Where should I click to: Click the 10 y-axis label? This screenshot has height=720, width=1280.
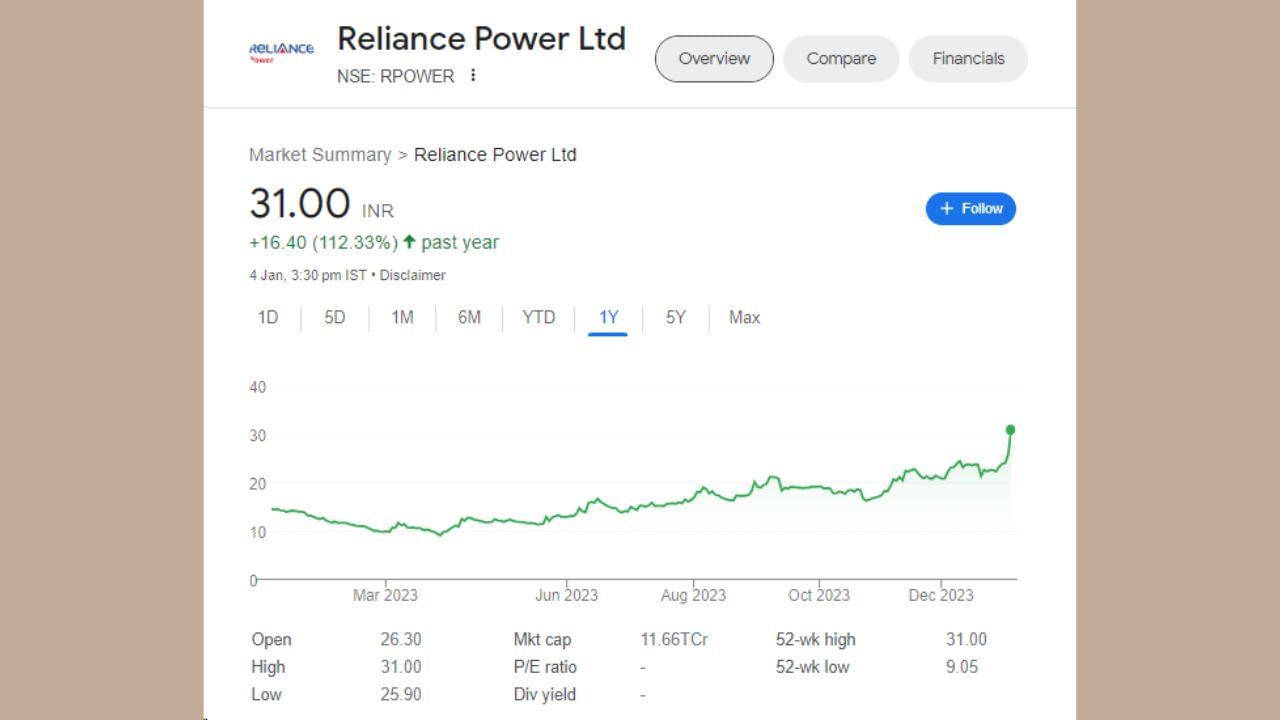click(x=258, y=532)
